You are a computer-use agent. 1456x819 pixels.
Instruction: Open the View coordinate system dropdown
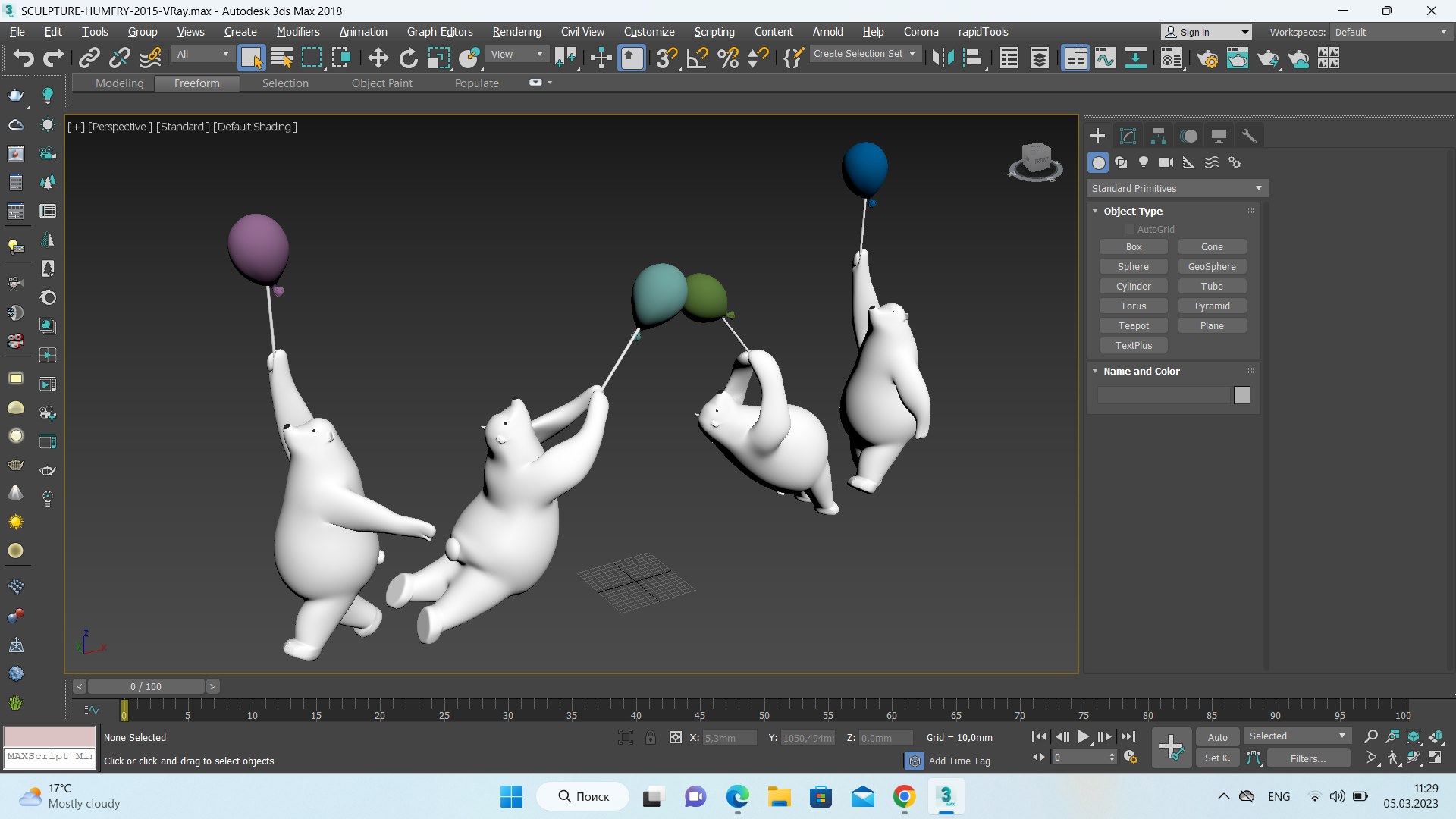pos(516,54)
